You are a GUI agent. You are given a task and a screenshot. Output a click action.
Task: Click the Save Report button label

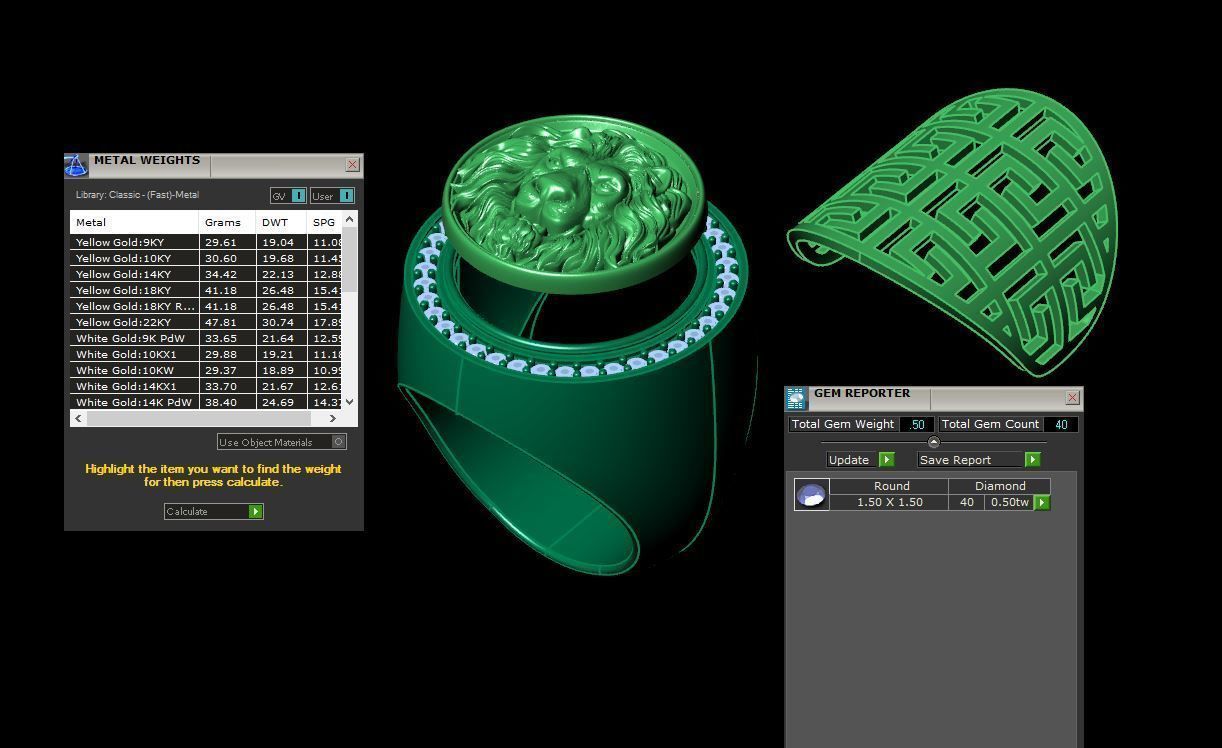(x=955, y=460)
